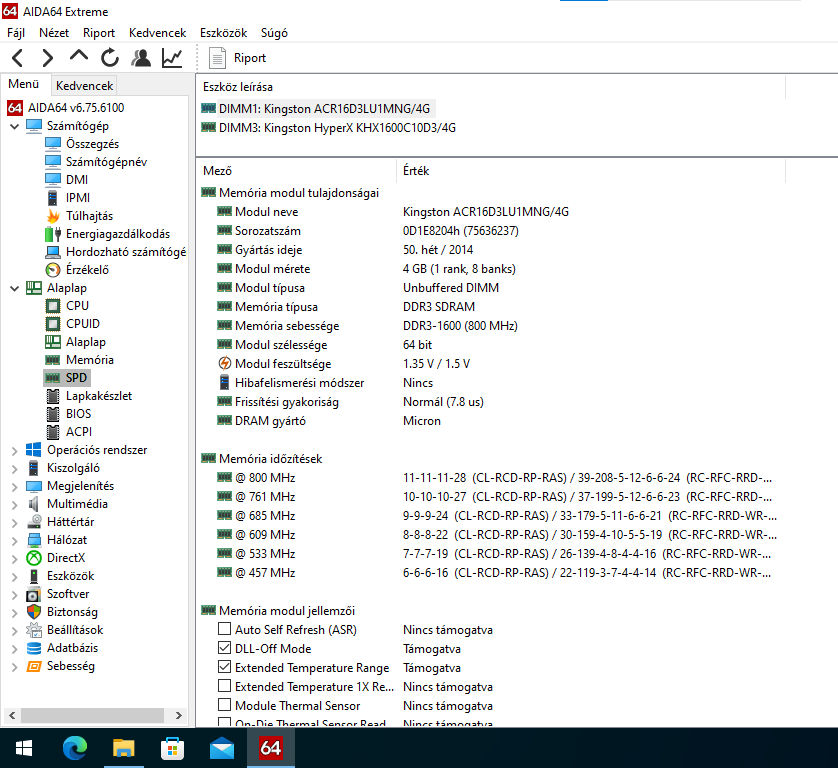Open the Nézet menu
The height and width of the screenshot is (768, 838).
coord(54,33)
